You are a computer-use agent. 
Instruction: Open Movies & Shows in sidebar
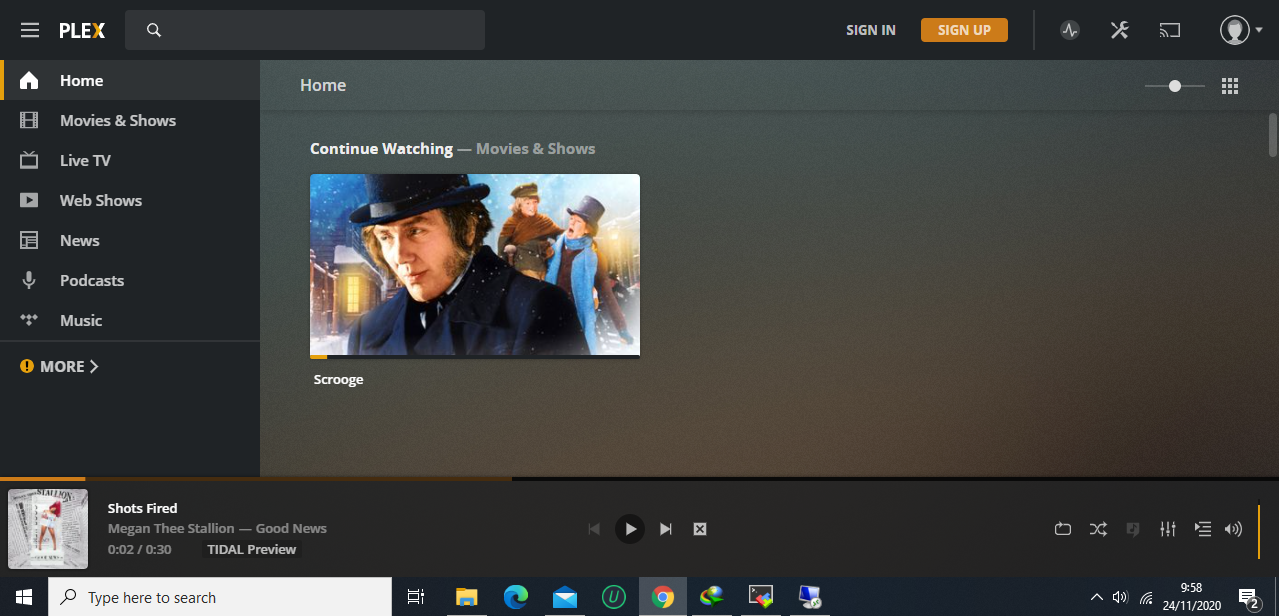(x=130, y=120)
